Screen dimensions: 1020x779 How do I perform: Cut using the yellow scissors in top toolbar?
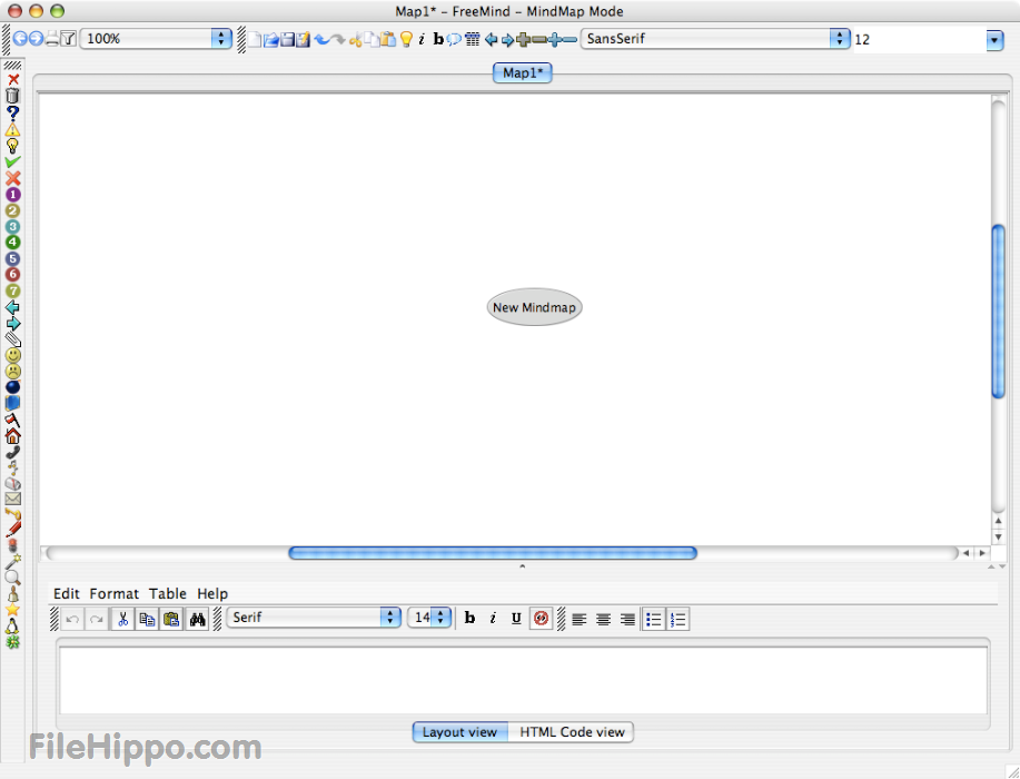pyautogui.click(x=355, y=39)
